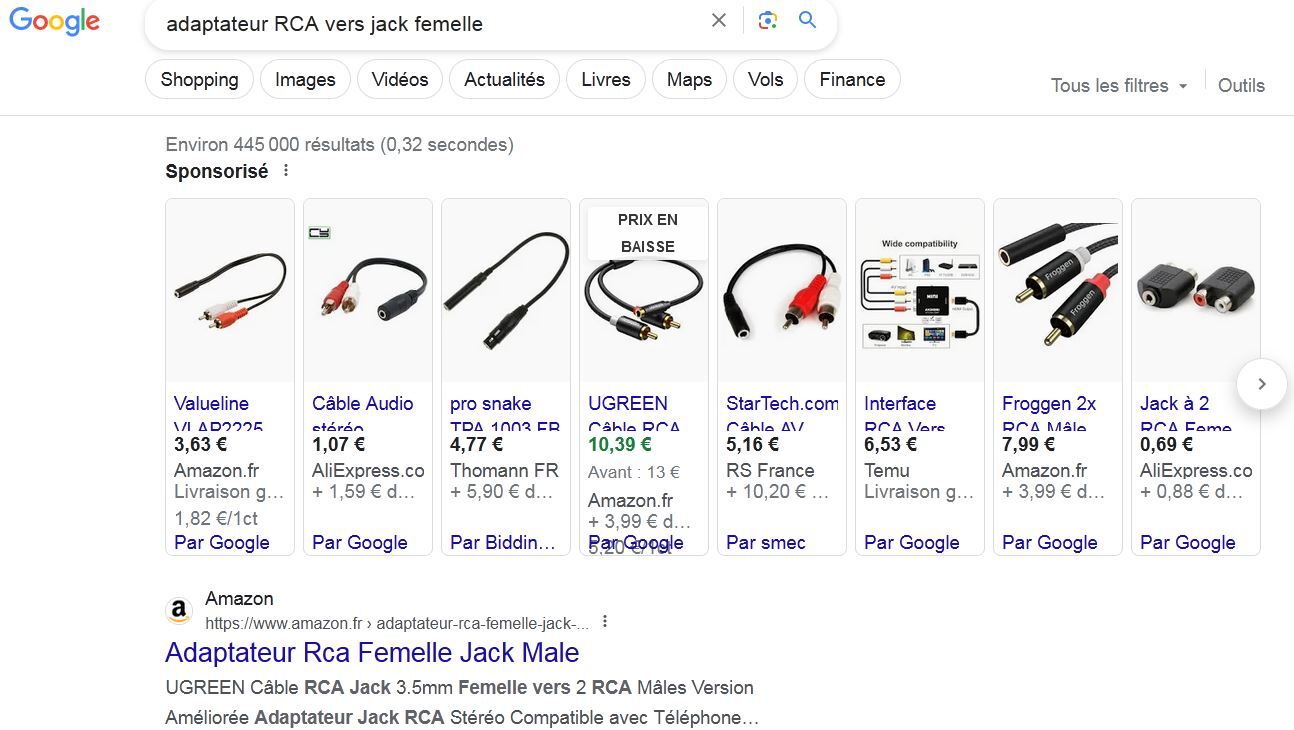Open the StarTech.com cable product image

point(782,290)
